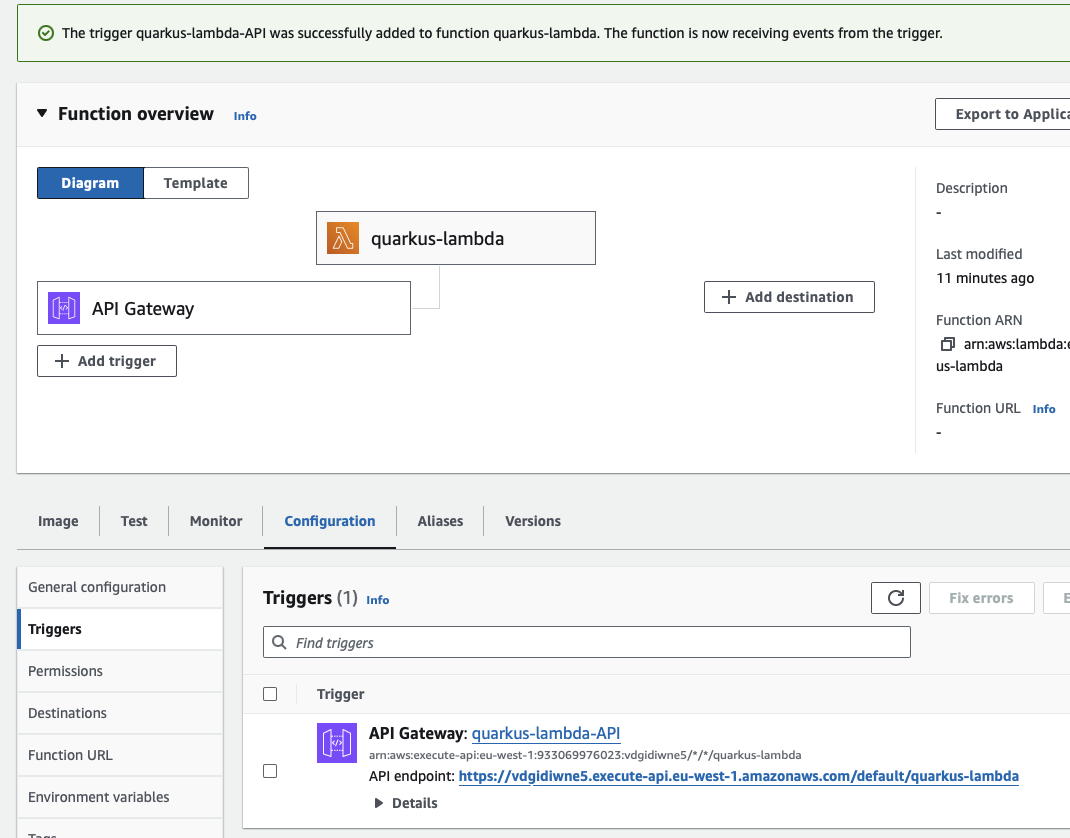
Task: Select the quarkus-lambda-API trigger checkbox
Action: point(270,771)
